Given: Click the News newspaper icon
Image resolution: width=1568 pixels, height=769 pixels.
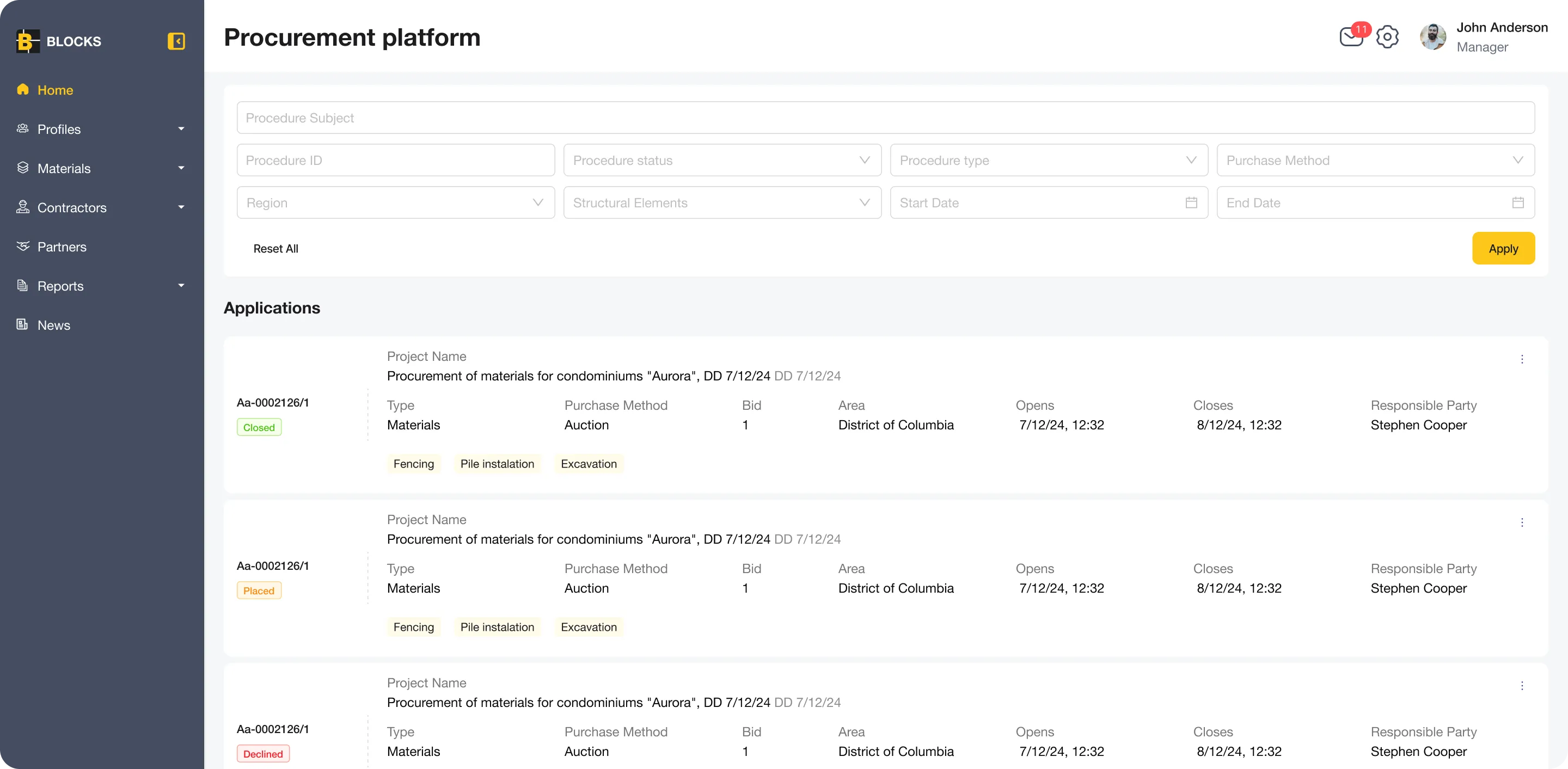Looking at the screenshot, I should (23, 324).
